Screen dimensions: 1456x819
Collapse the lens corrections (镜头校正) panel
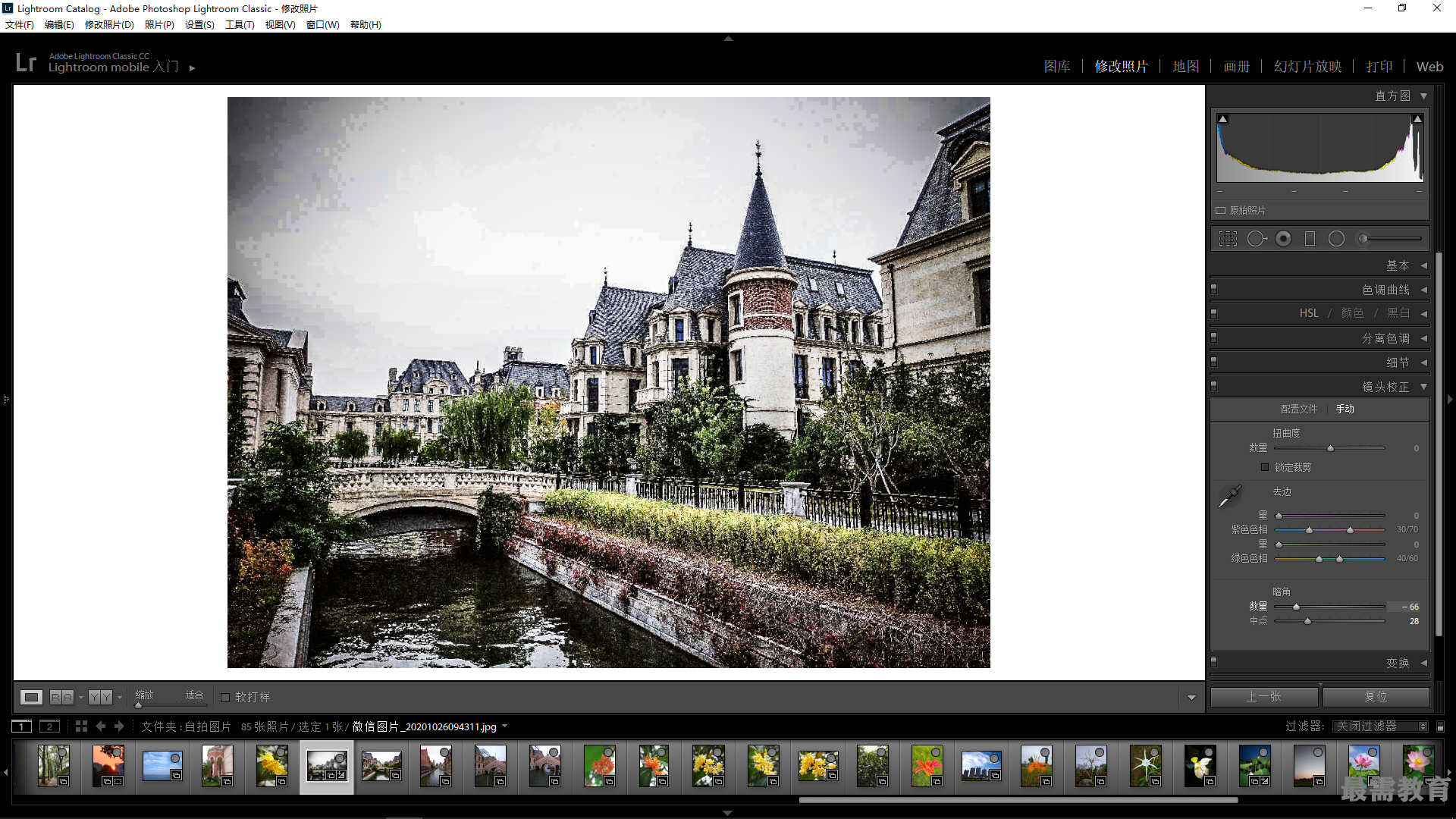tap(1423, 387)
